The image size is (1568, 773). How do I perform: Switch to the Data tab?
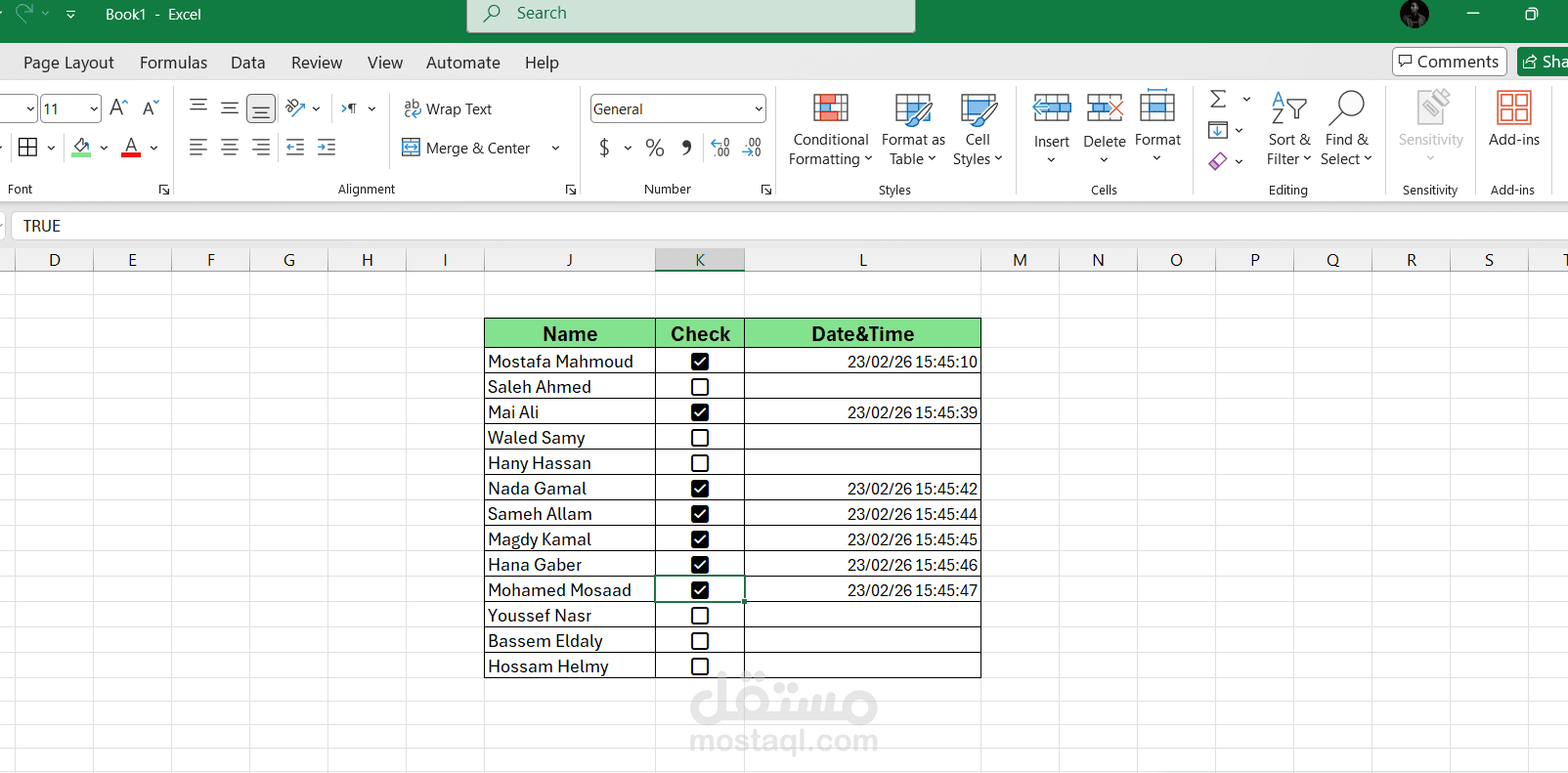pos(248,63)
